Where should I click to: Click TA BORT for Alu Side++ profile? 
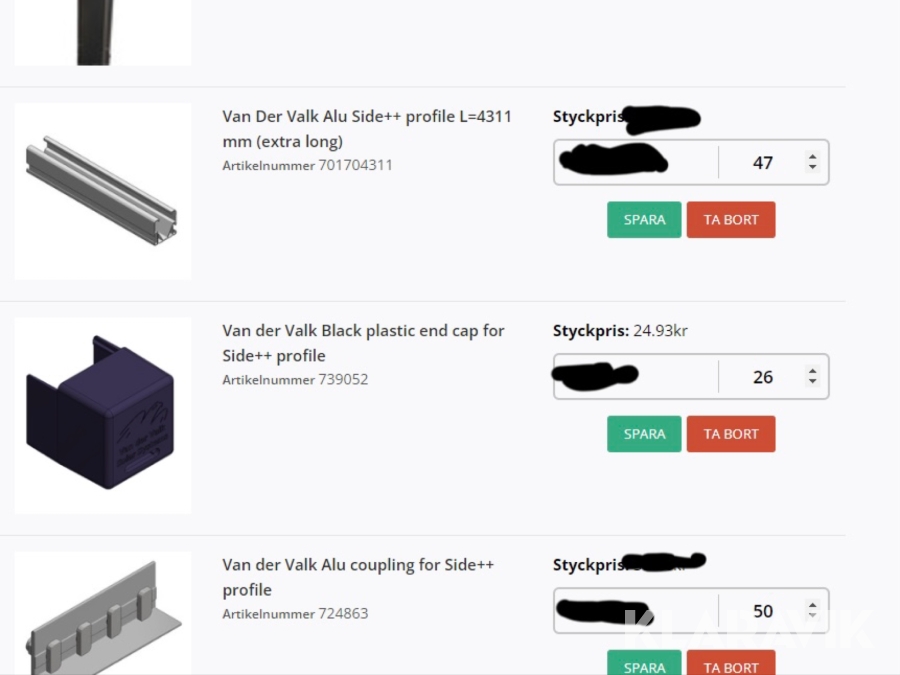[731, 220]
